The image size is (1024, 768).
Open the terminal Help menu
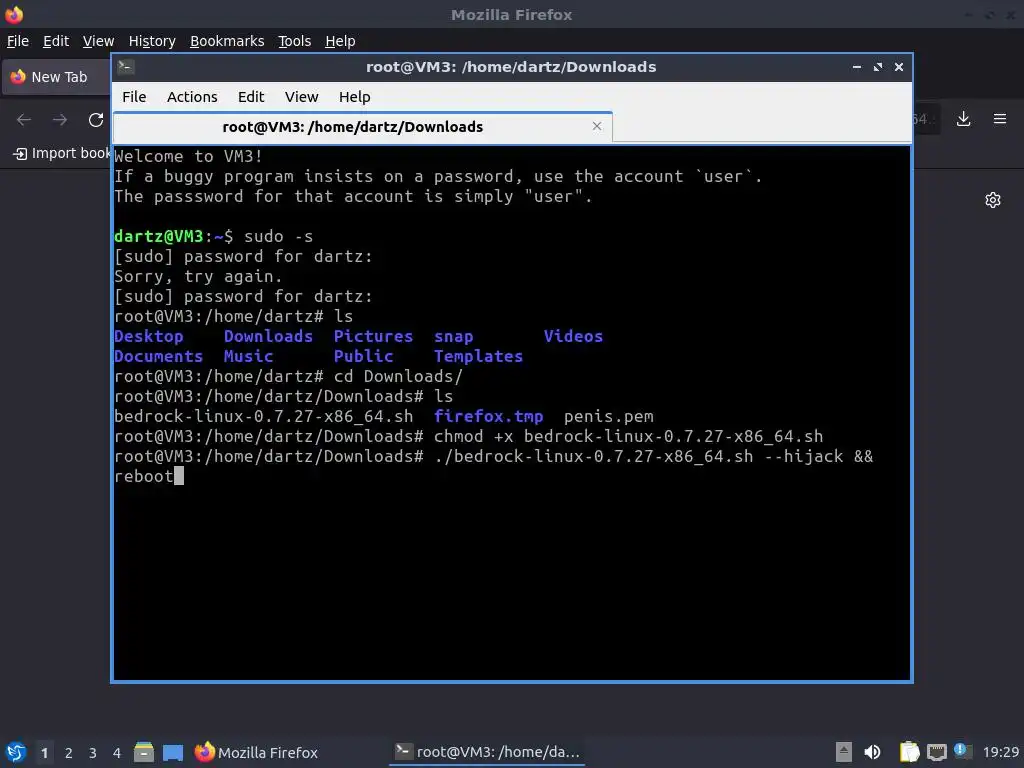[355, 97]
